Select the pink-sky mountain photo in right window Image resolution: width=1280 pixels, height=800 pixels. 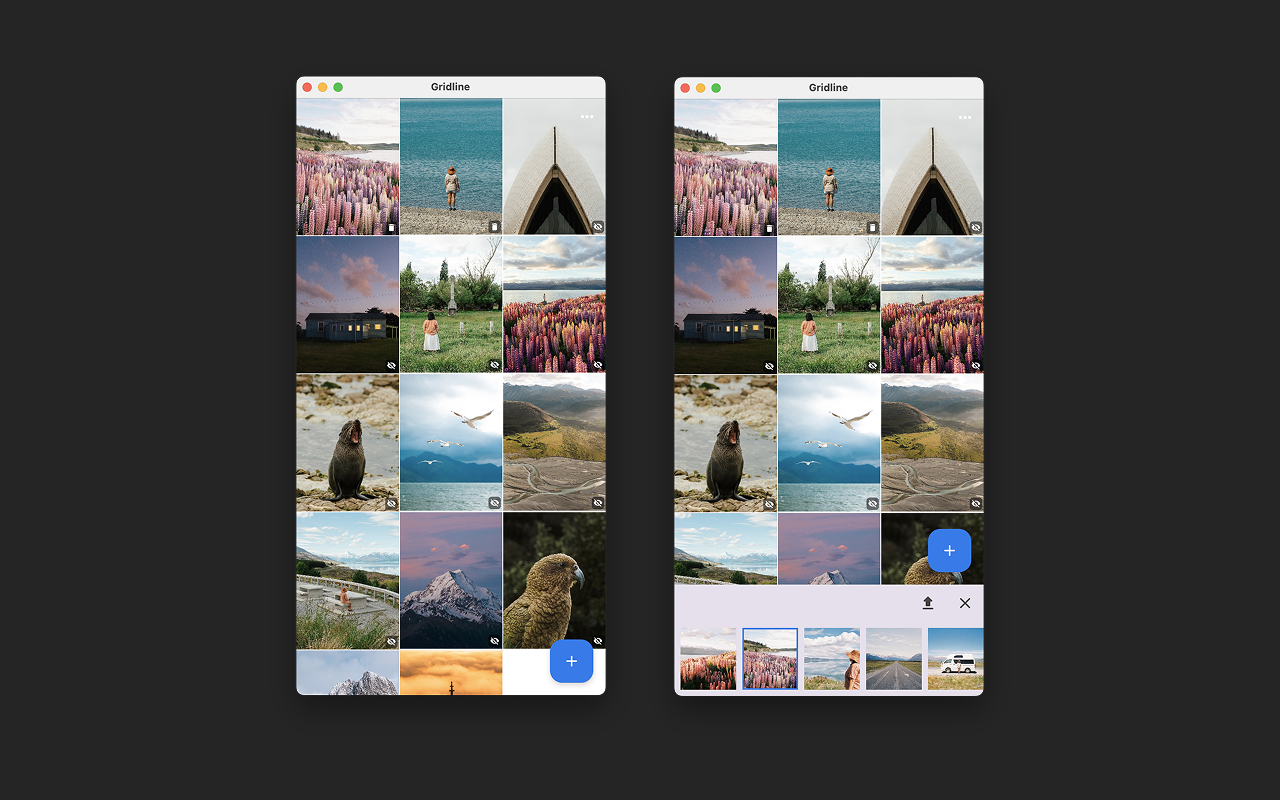(x=829, y=549)
